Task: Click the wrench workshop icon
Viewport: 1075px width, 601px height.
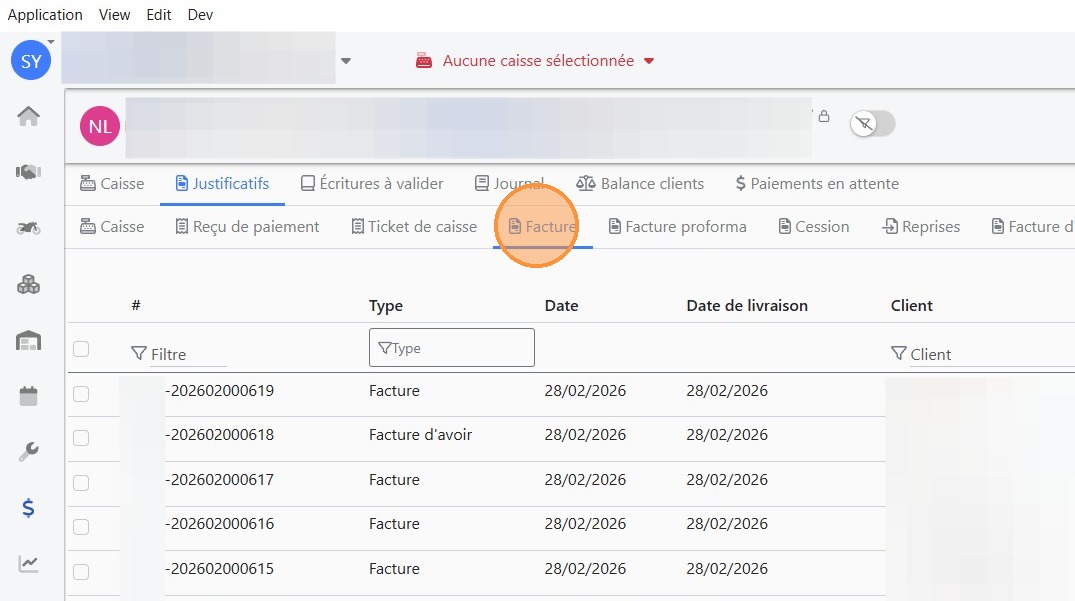Action: click(29, 453)
